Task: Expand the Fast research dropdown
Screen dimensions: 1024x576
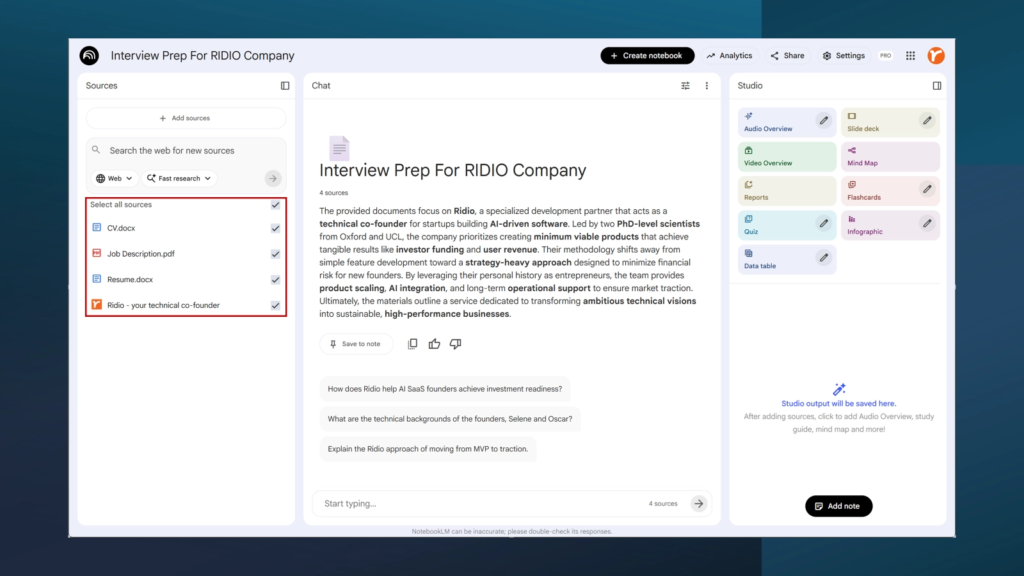Action: (180, 179)
